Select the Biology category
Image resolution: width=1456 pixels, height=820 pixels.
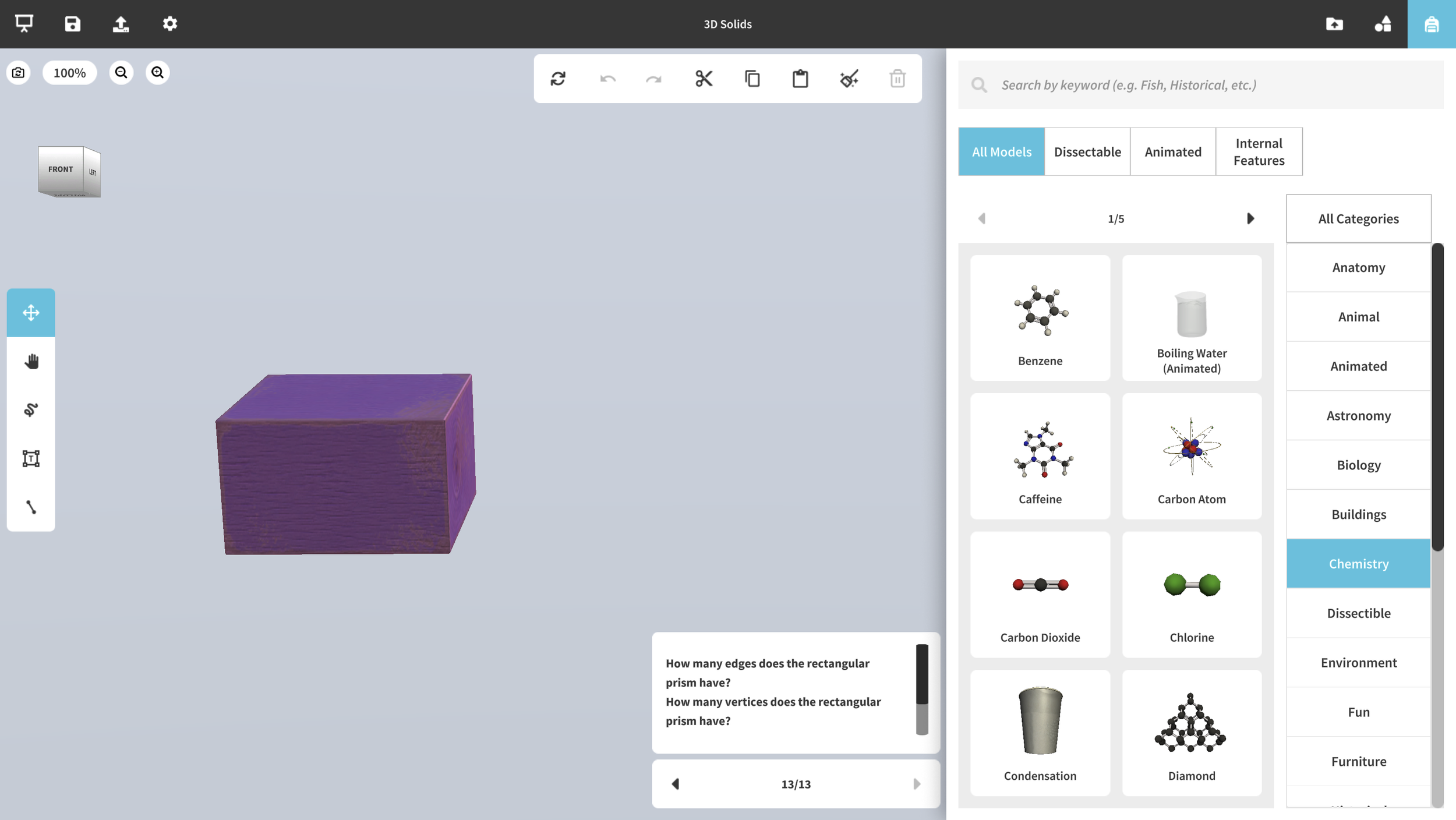(1358, 465)
